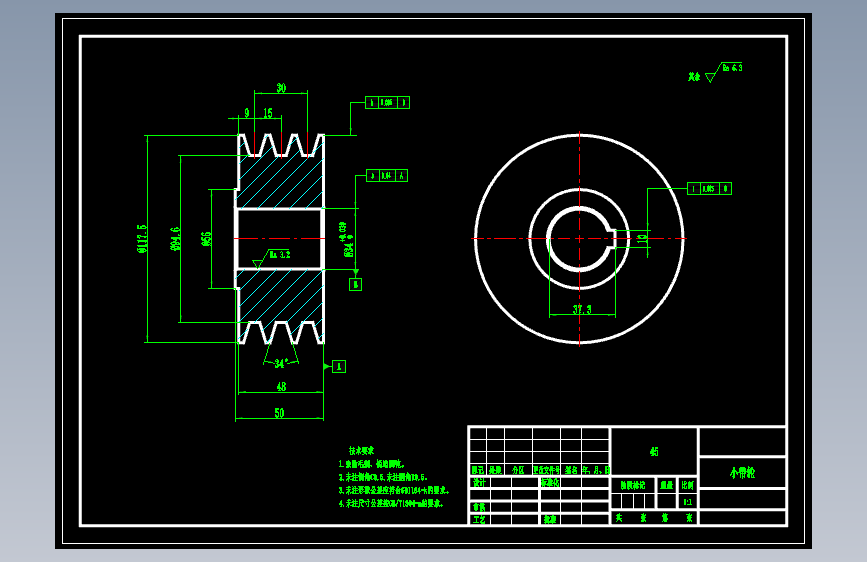This screenshot has height=562, width=867.
Task: Click the part name 小带轮 in title block
Action: [x=743, y=473]
